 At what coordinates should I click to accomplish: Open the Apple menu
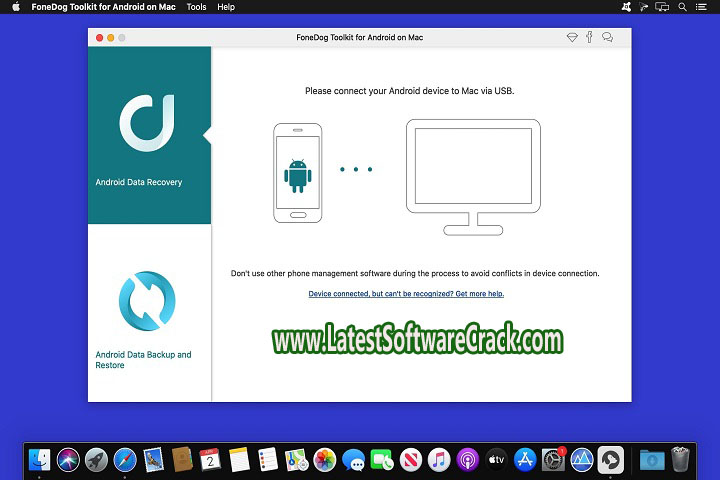click(x=16, y=7)
